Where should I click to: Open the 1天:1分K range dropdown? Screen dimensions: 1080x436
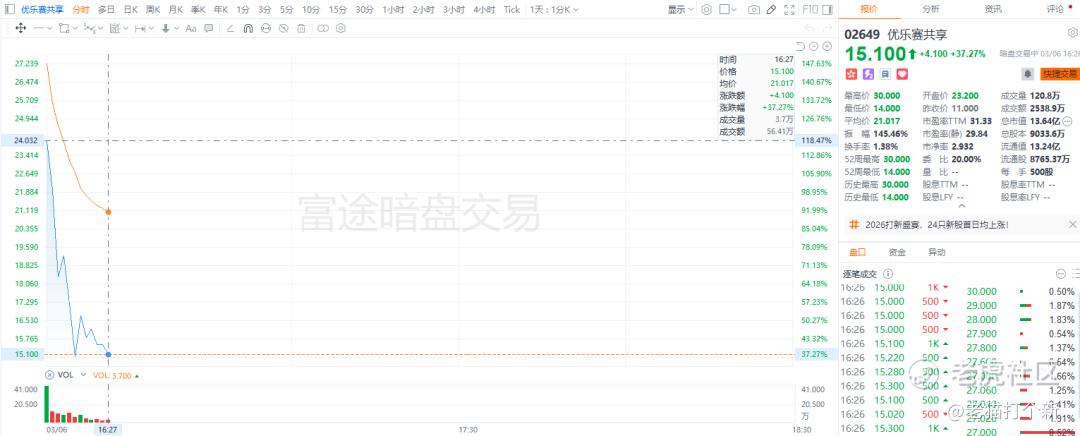[554, 10]
